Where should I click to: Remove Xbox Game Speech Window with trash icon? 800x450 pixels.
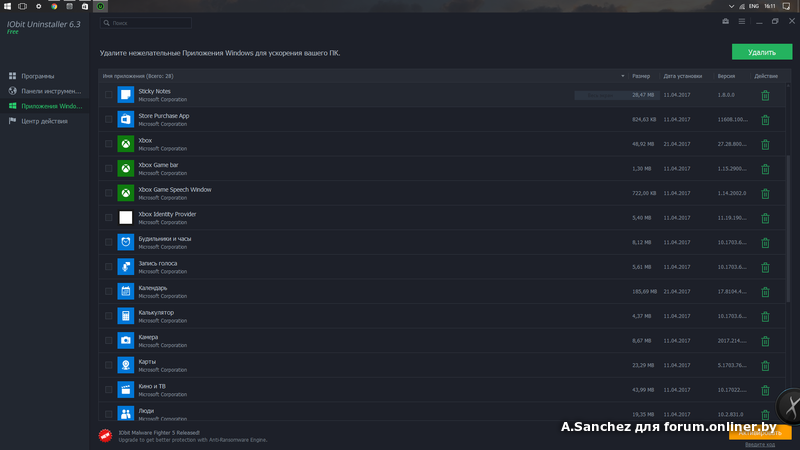(765, 193)
